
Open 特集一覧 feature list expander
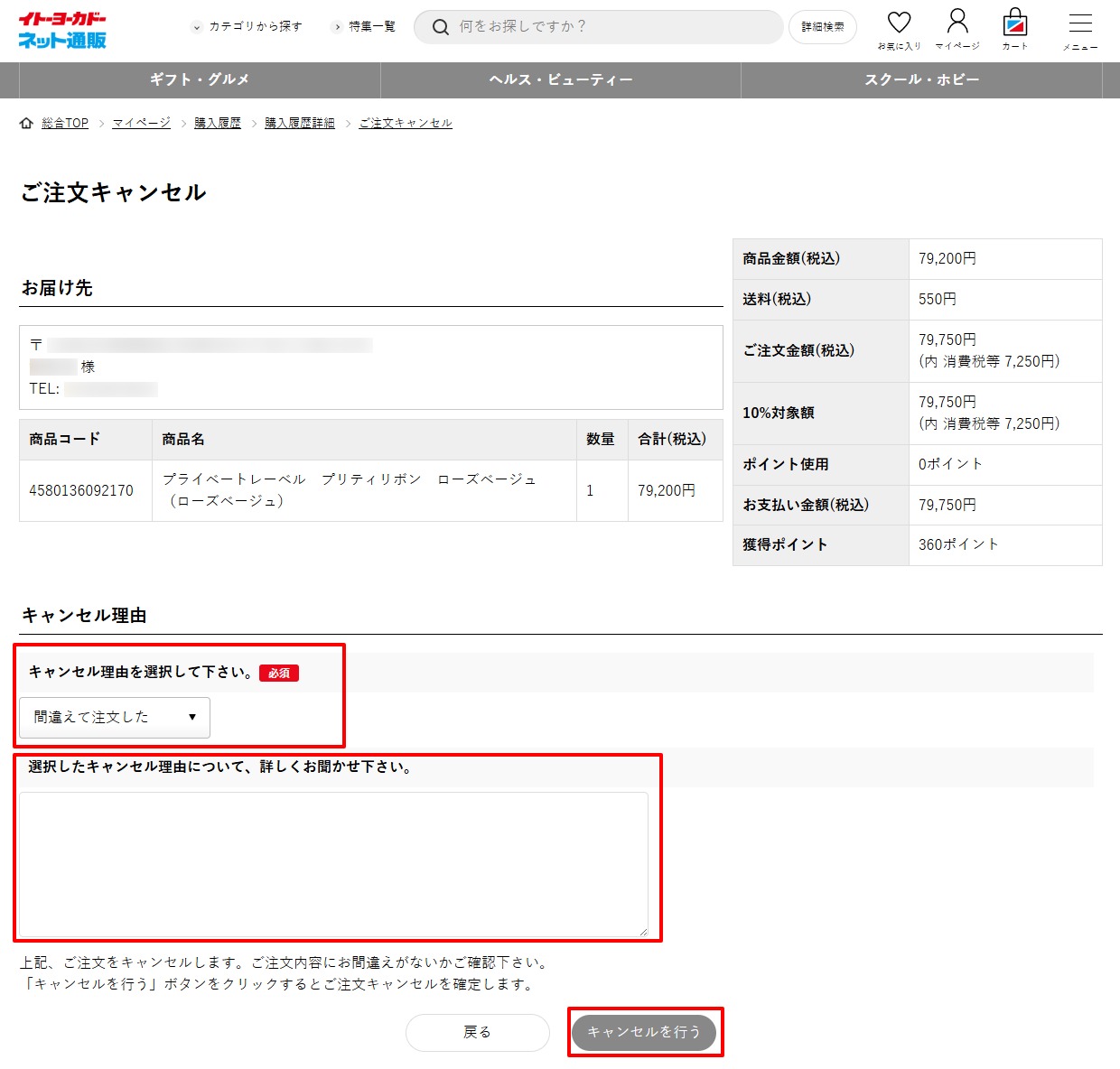tap(364, 27)
